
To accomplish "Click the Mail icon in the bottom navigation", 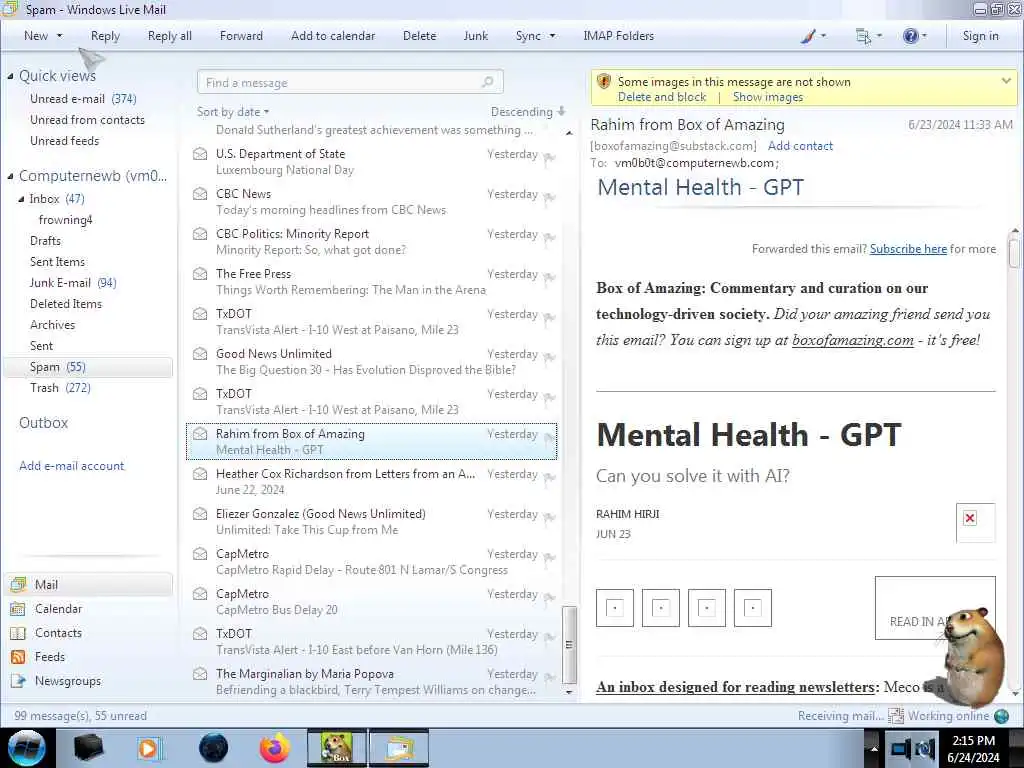I will coord(18,584).
